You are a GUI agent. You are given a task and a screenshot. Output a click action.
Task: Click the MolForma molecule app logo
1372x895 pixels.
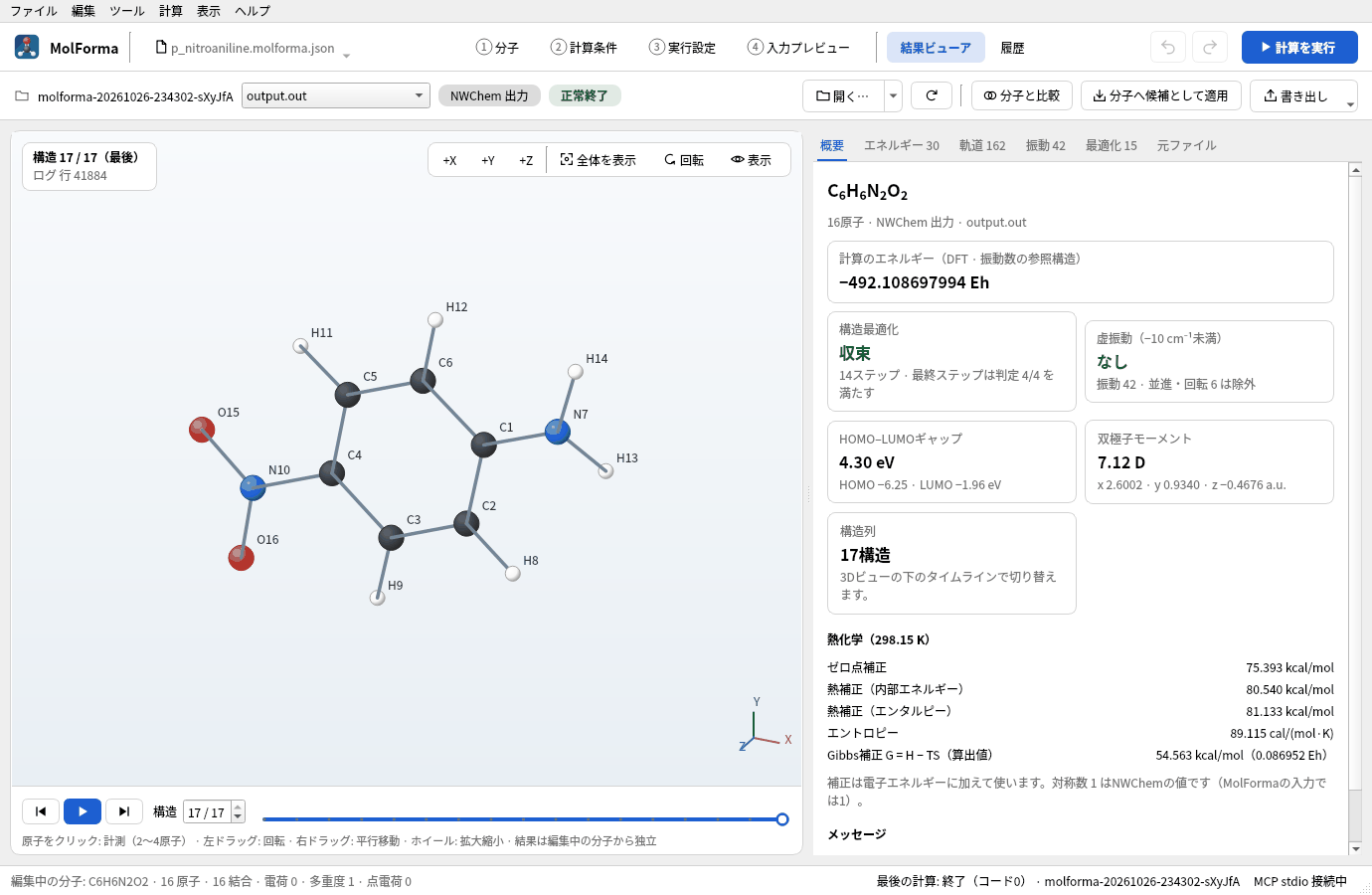(27, 47)
